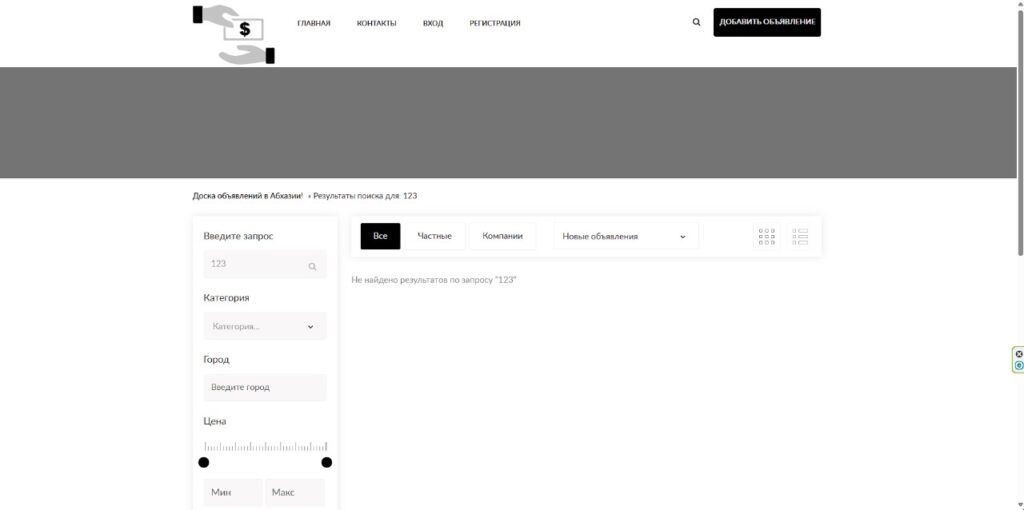The height and width of the screenshot is (510, 1024).
Task: Click magnifier icon inside query field
Action: tap(312, 266)
